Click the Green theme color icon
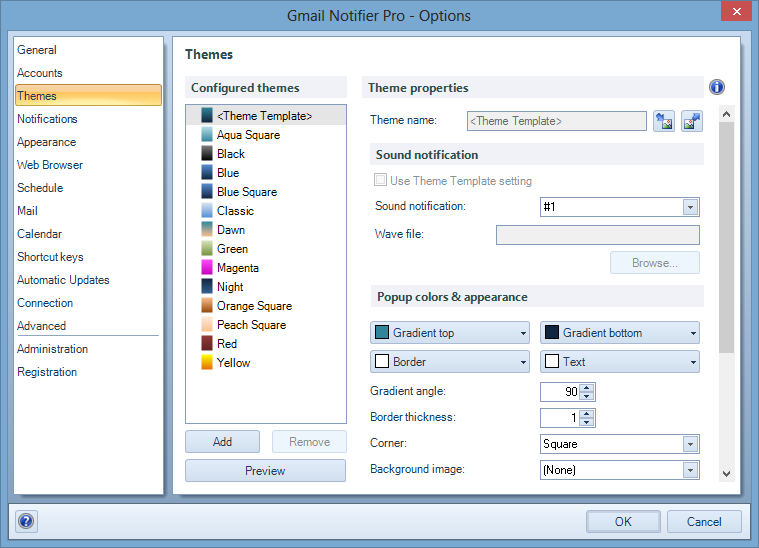759x548 pixels. click(x=207, y=248)
